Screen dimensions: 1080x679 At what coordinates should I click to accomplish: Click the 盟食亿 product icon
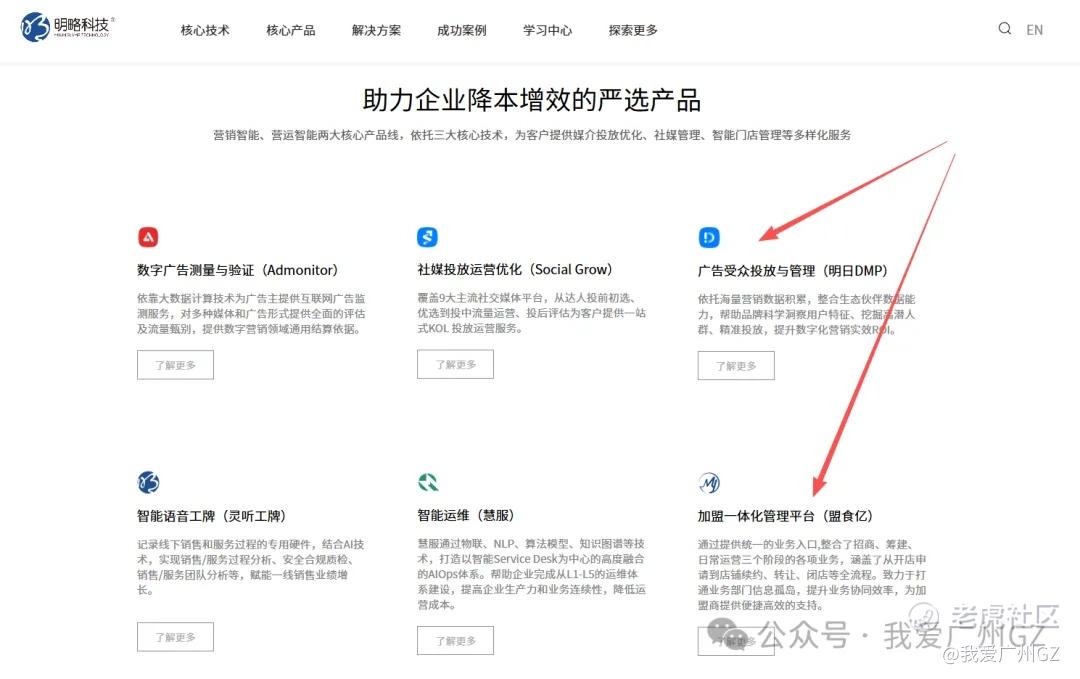pos(709,483)
